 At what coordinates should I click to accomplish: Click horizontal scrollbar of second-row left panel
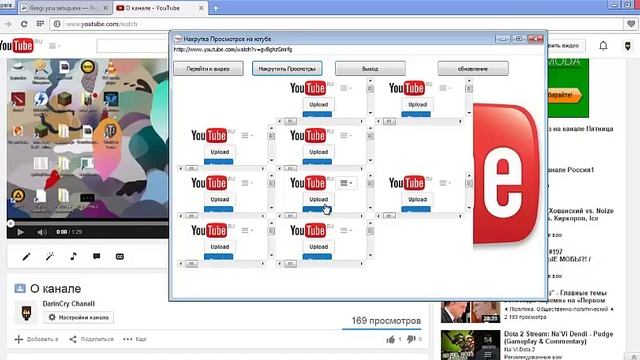[x=222, y=169]
